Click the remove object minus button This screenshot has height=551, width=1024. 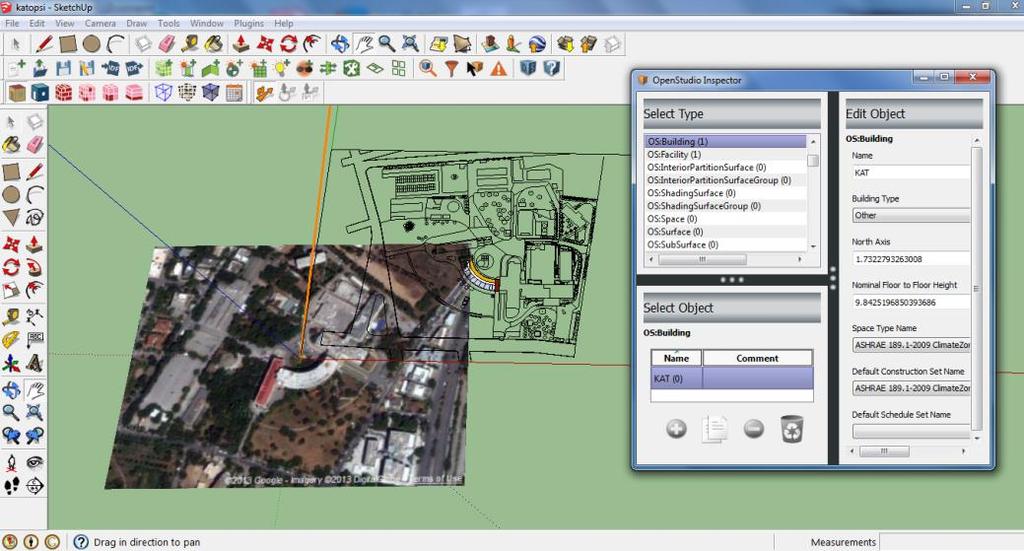pos(754,429)
